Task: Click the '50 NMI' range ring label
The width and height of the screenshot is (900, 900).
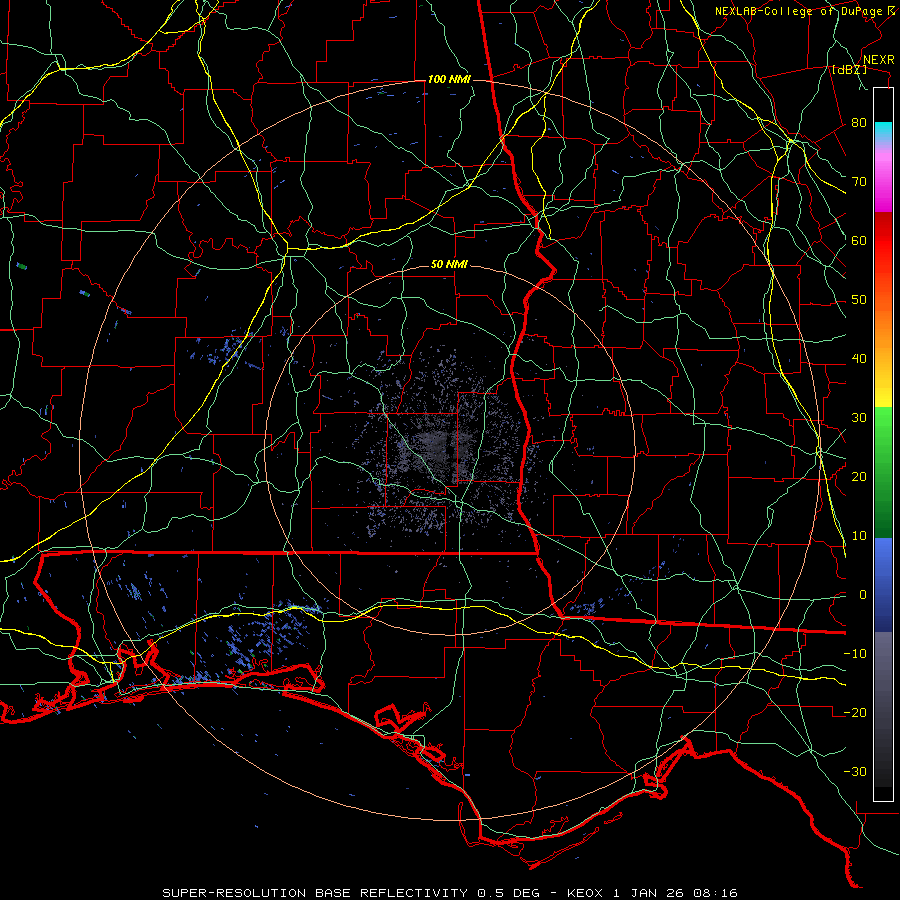Action: click(x=449, y=264)
